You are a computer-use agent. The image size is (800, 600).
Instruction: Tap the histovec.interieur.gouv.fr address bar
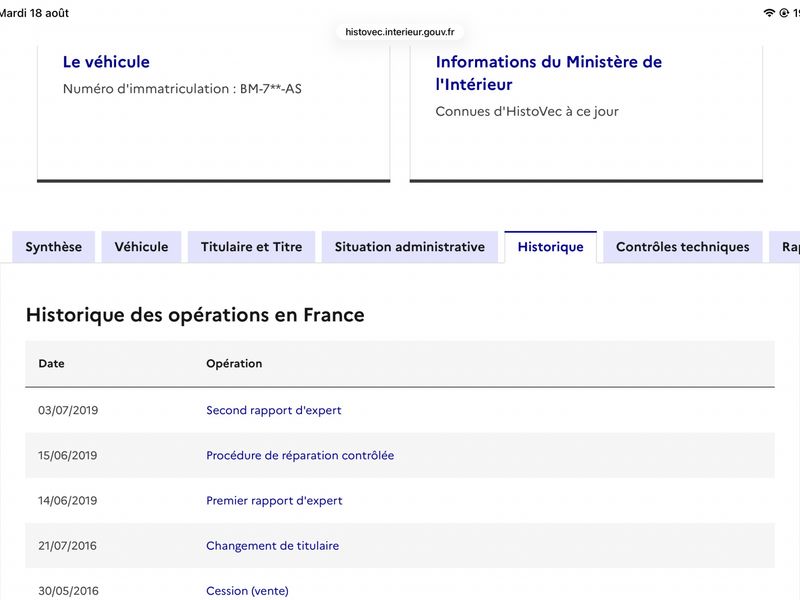399,32
